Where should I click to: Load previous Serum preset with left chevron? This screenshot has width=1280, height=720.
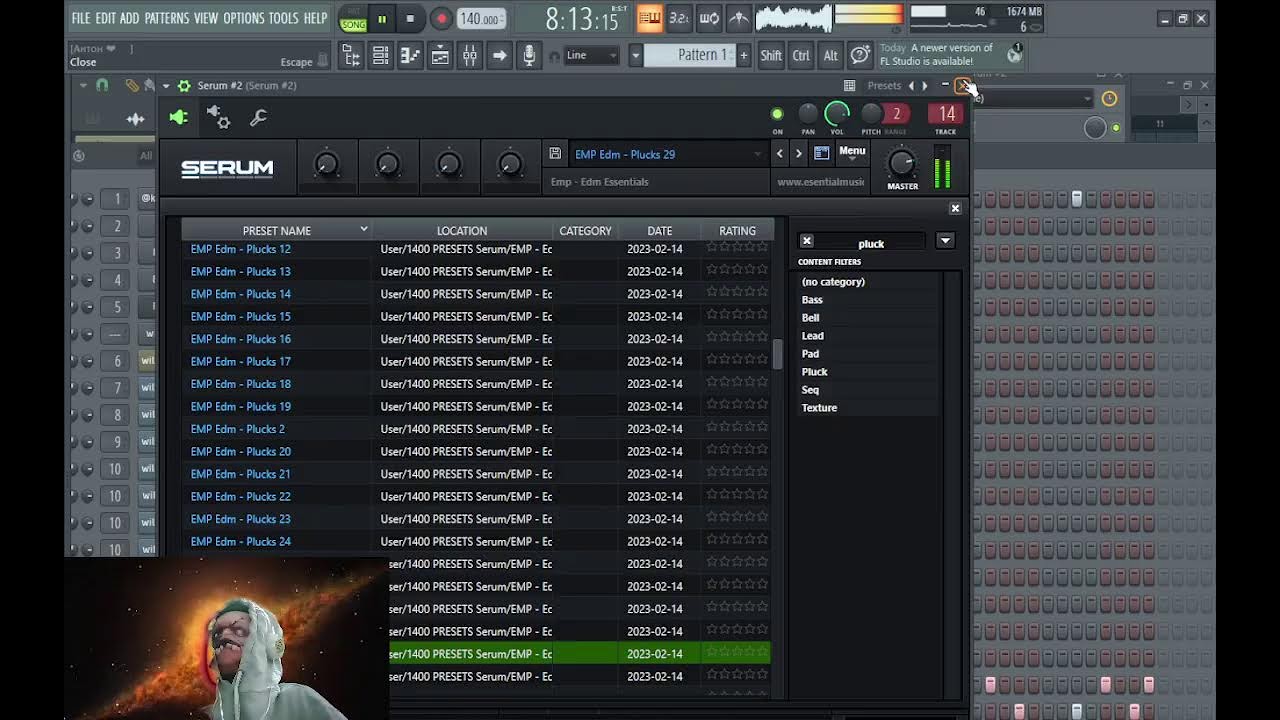pos(780,153)
